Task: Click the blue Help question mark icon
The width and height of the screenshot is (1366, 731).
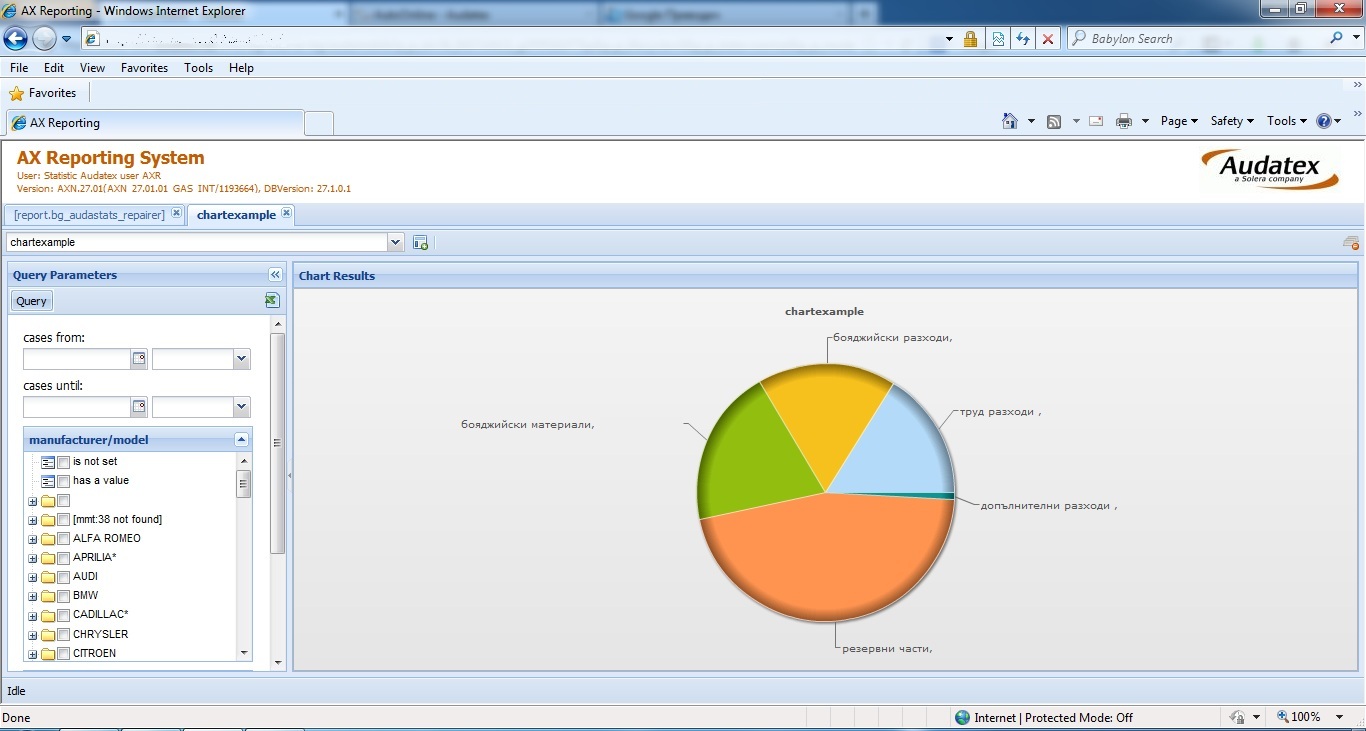Action: tap(1324, 121)
